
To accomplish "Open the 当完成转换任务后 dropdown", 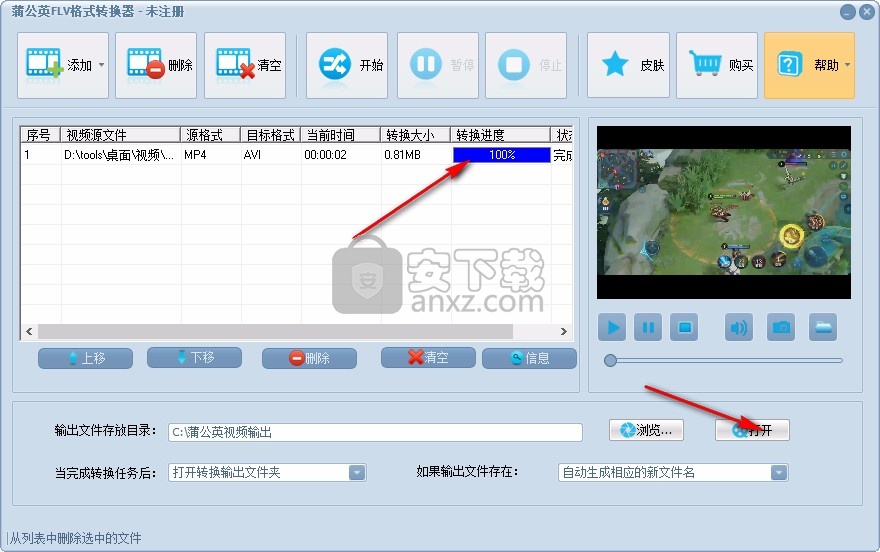I will pos(267,472).
